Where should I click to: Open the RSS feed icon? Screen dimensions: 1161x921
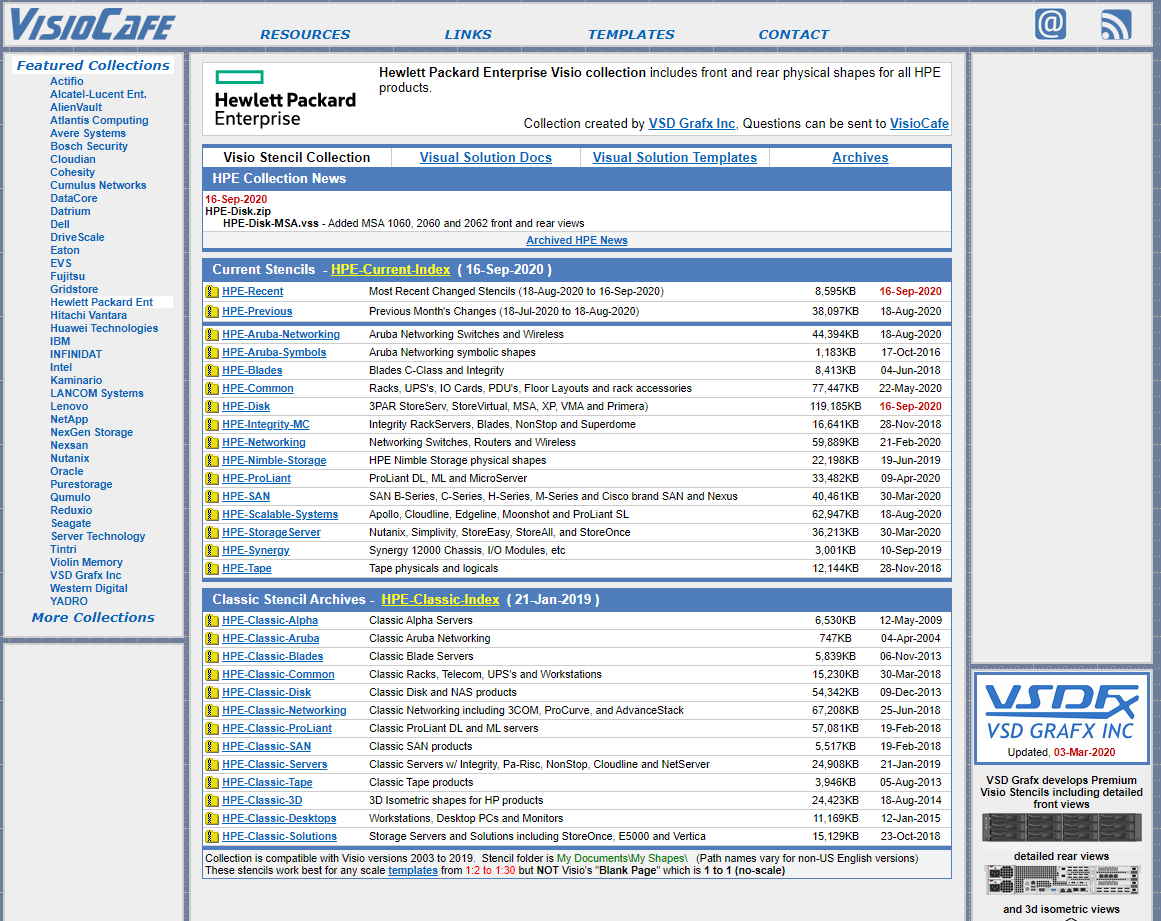[1116, 24]
